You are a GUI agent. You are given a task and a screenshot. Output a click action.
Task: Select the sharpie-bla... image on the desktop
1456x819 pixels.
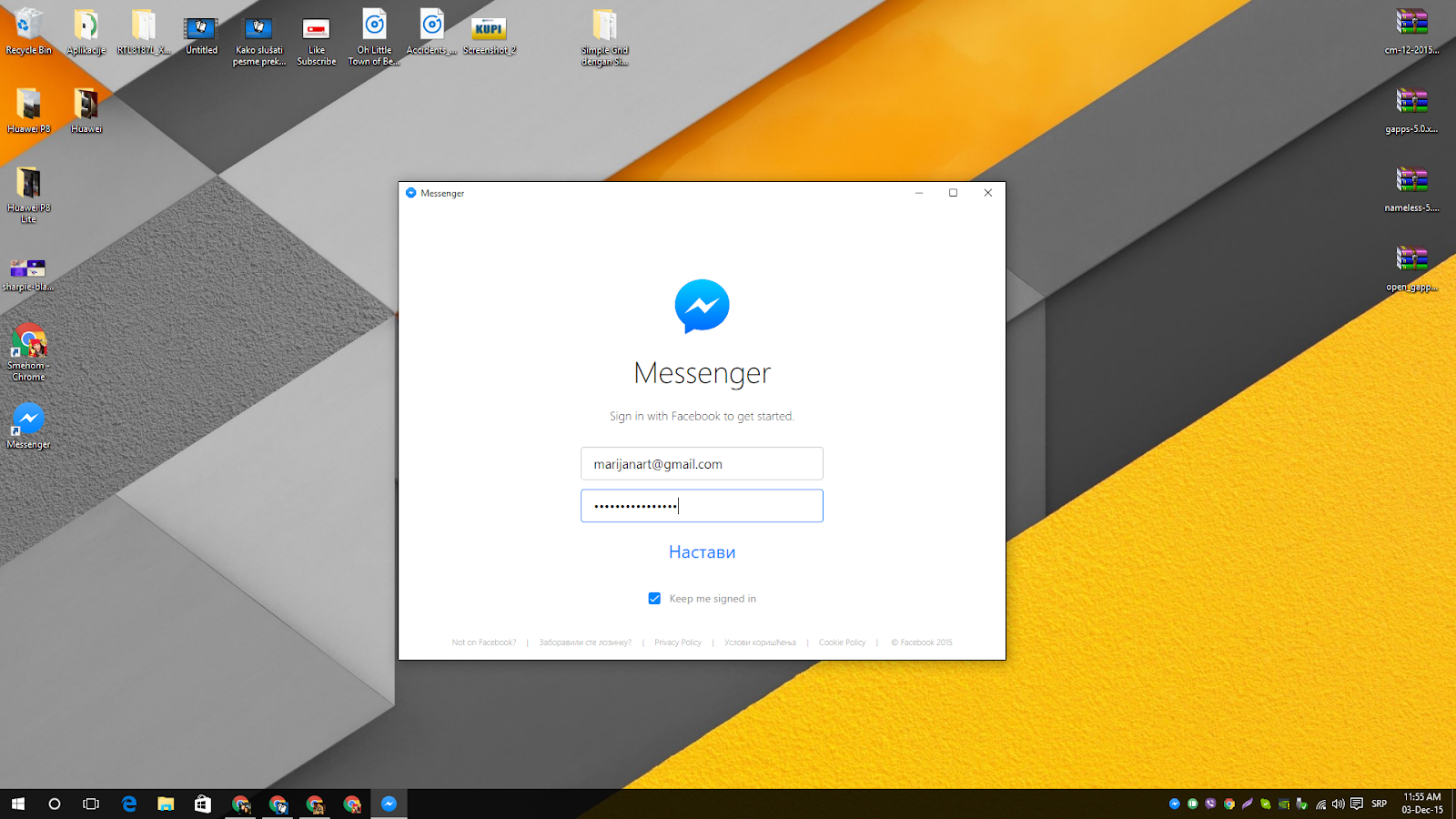tap(28, 274)
